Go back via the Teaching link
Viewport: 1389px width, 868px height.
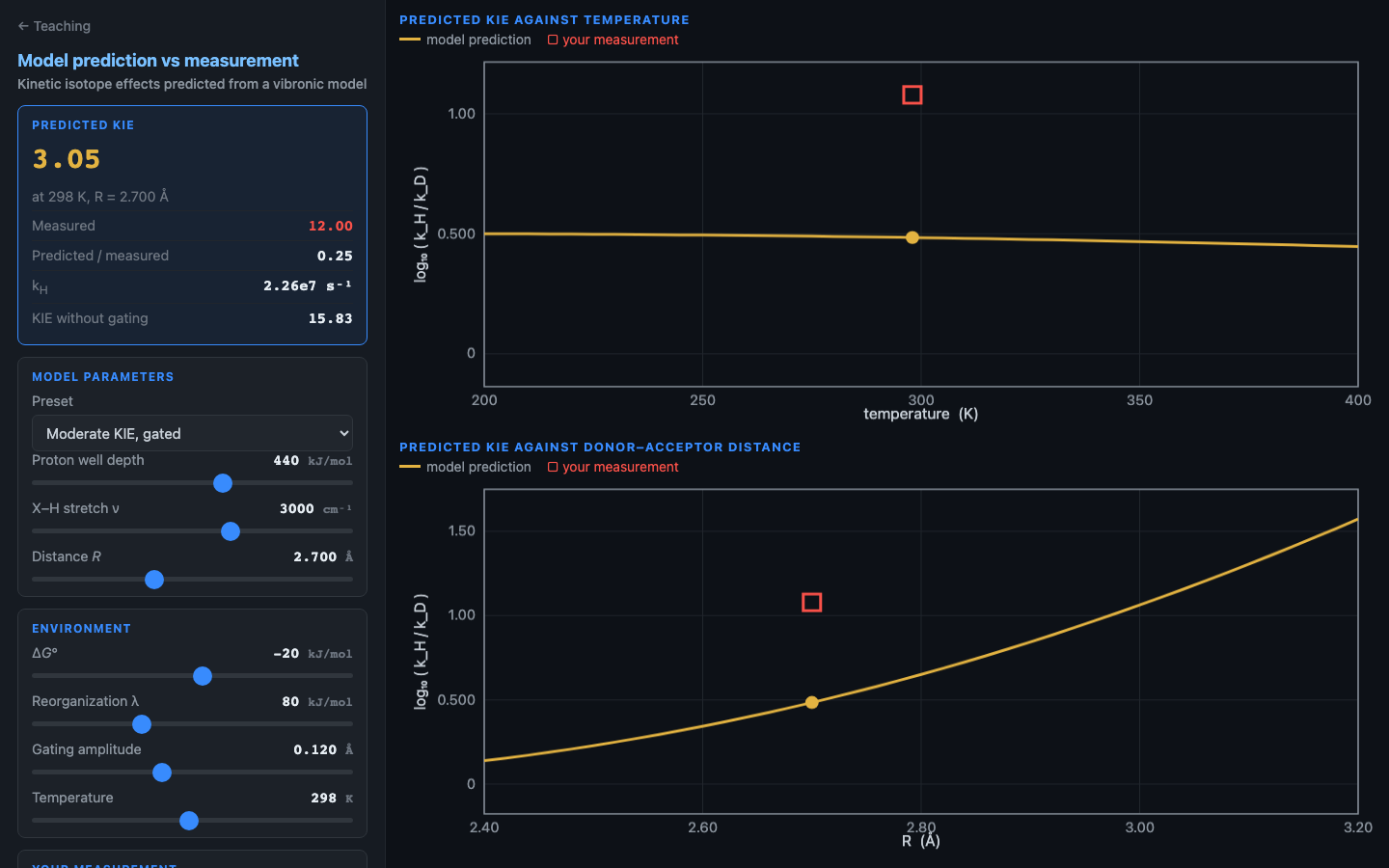(54, 26)
